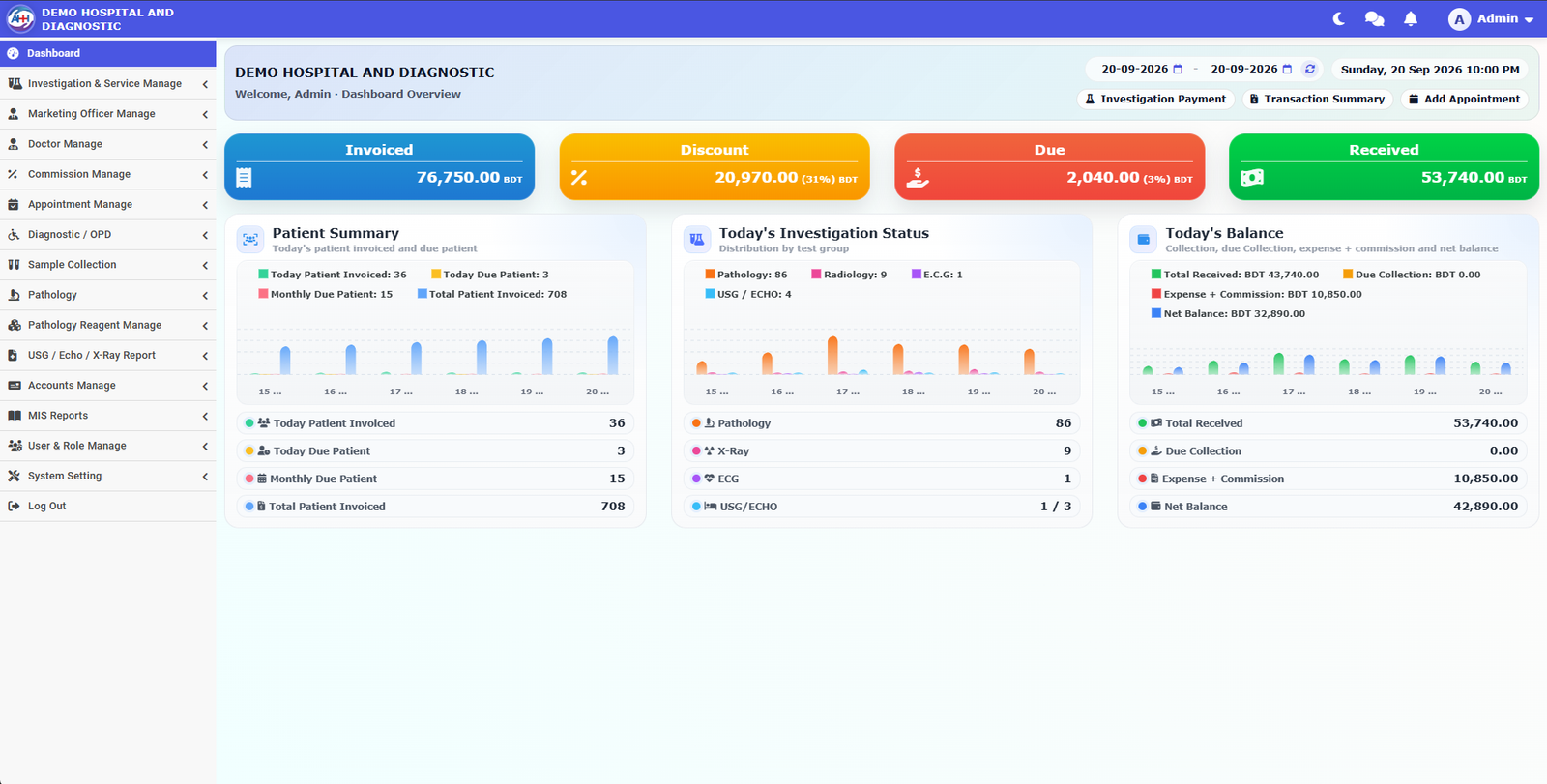
Task: Click the USG / Echo / X-Ray Report icon
Action: click(14, 355)
